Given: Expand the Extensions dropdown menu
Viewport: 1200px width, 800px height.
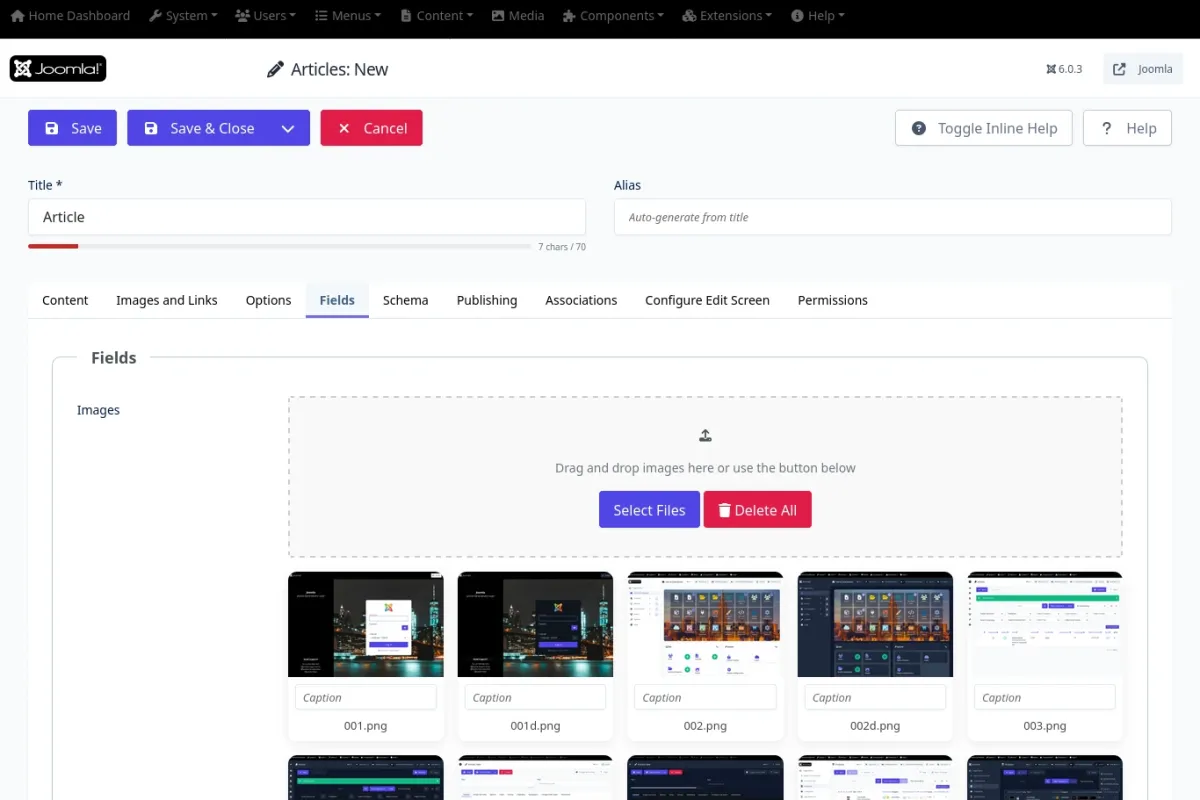Looking at the screenshot, I should click(x=727, y=16).
